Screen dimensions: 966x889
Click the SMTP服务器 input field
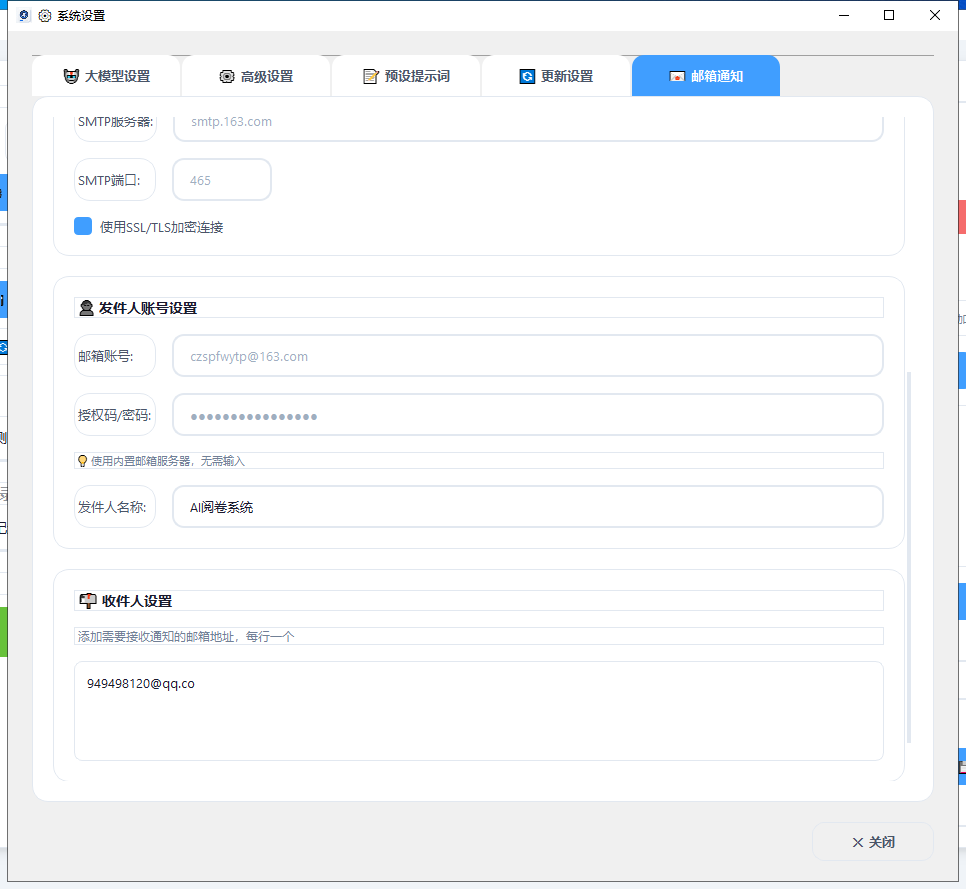(528, 122)
